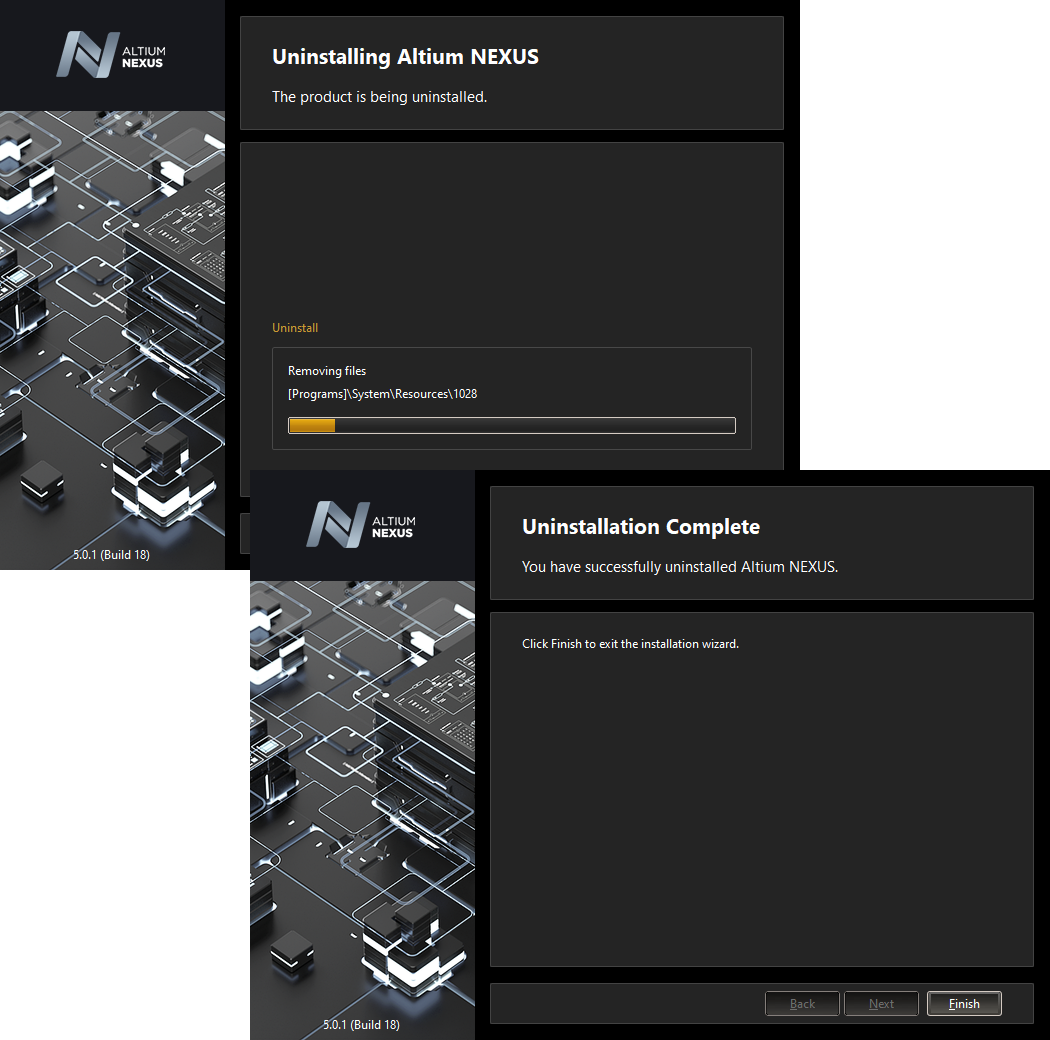Select the "Uninstalling Altium NEXUS" heading
The width and height of the screenshot is (1050, 1040).
tap(405, 57)
